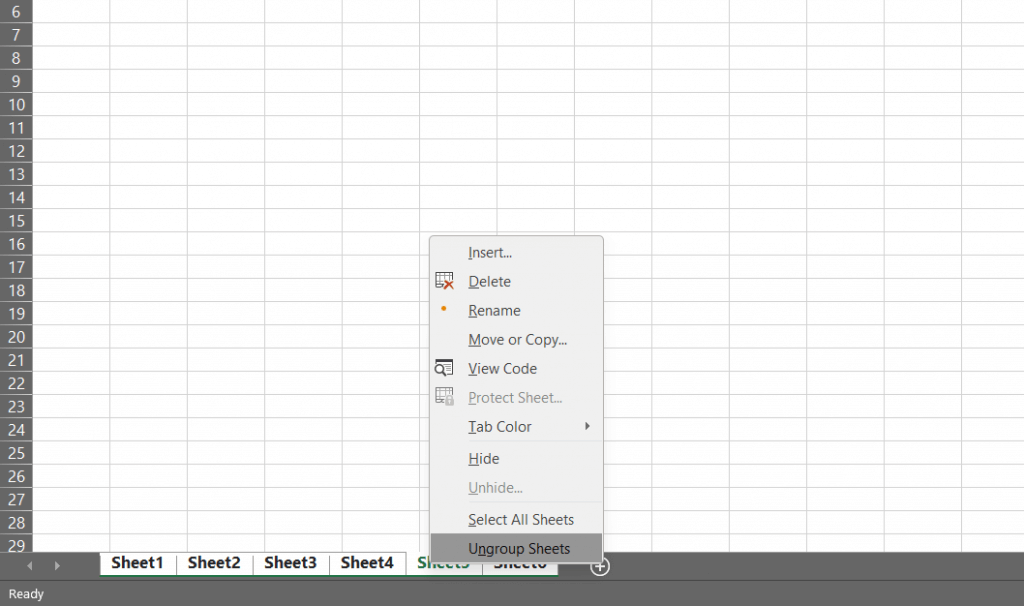This screenshot has width=1024, height=606.
Task: Hide the selected sheets via Hide
Action: pos(483,459)
